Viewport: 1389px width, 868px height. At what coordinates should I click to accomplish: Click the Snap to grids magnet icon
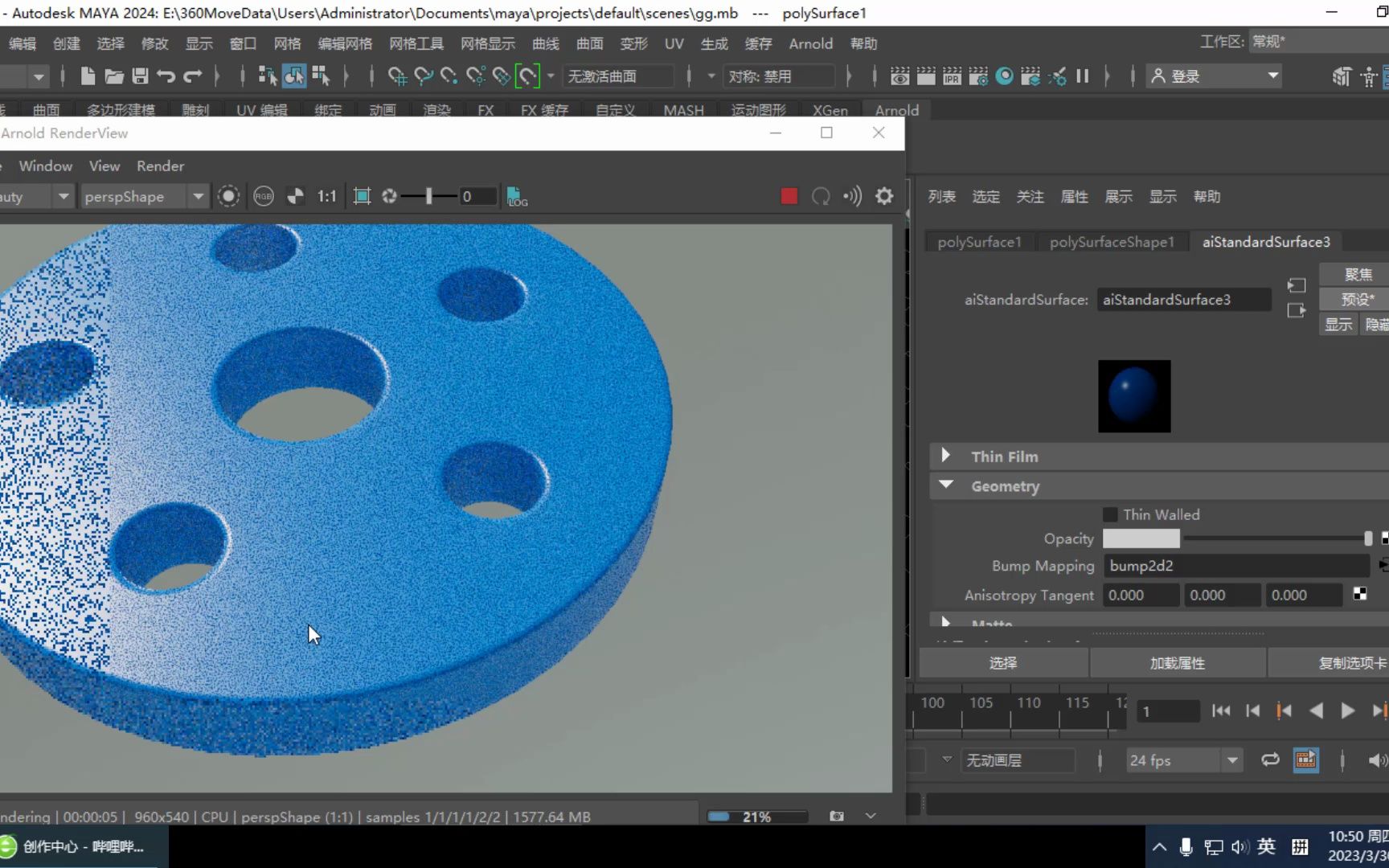(397, 76)
